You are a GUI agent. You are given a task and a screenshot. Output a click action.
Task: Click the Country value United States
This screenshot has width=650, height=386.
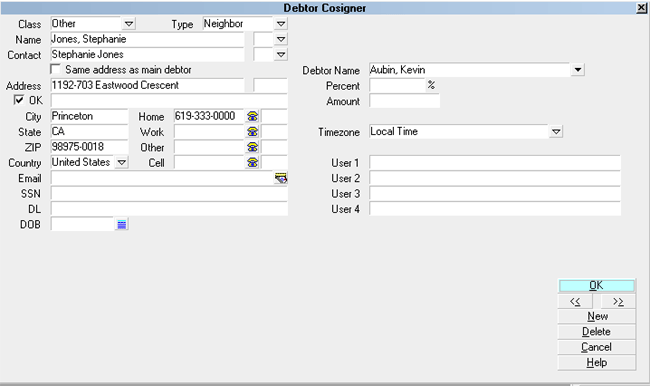tap(81, 162)
